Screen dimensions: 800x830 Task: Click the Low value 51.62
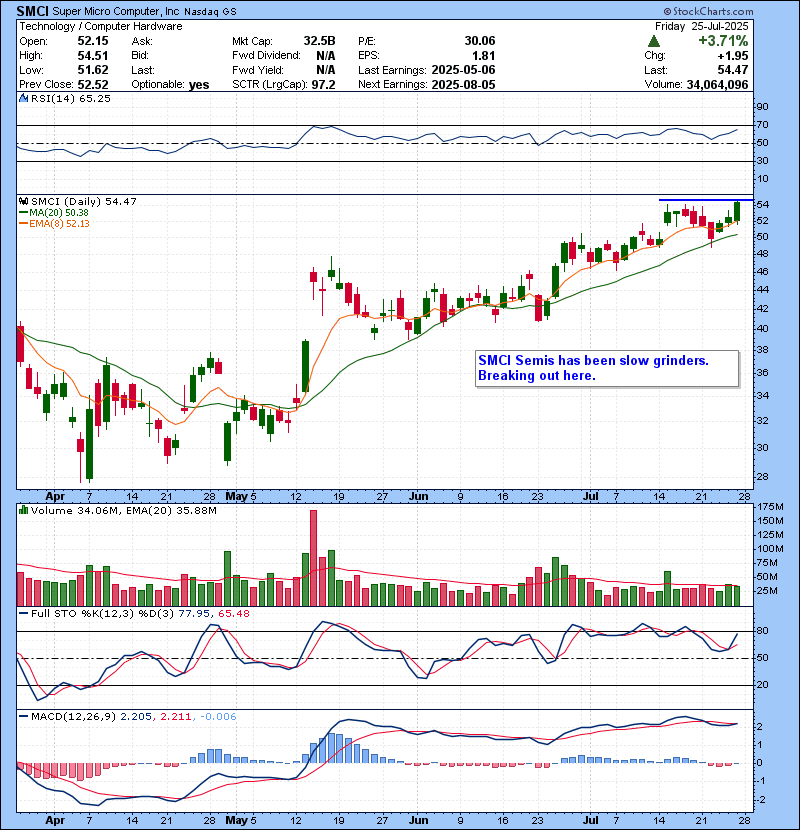click(x=93, y=70)
